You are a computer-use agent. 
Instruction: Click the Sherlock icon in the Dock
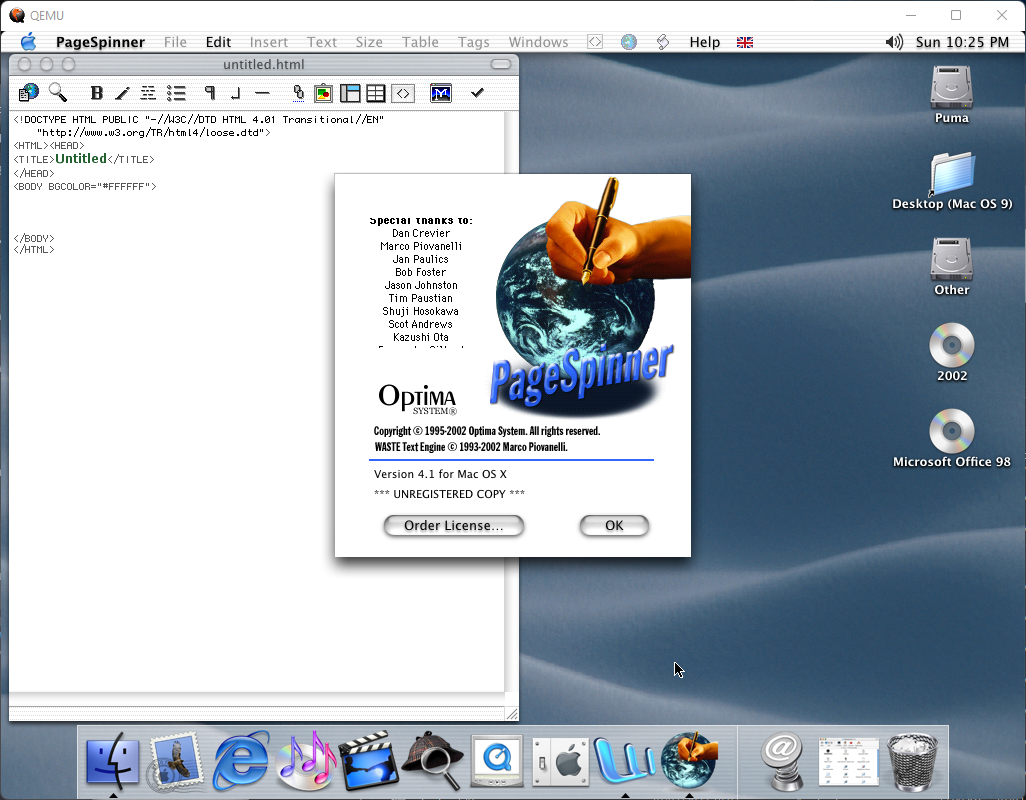(x=431, y=761)
